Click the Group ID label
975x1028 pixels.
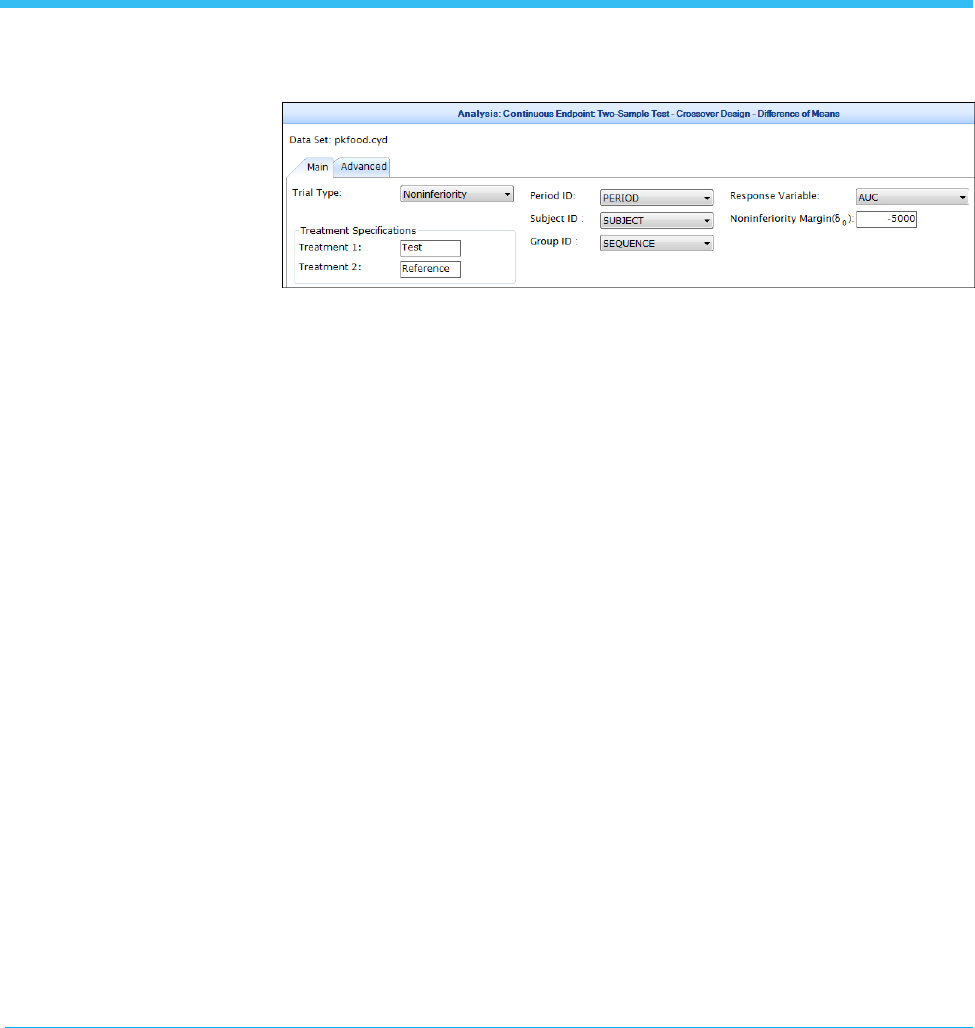pyautogui.click(x=553, y=241)
